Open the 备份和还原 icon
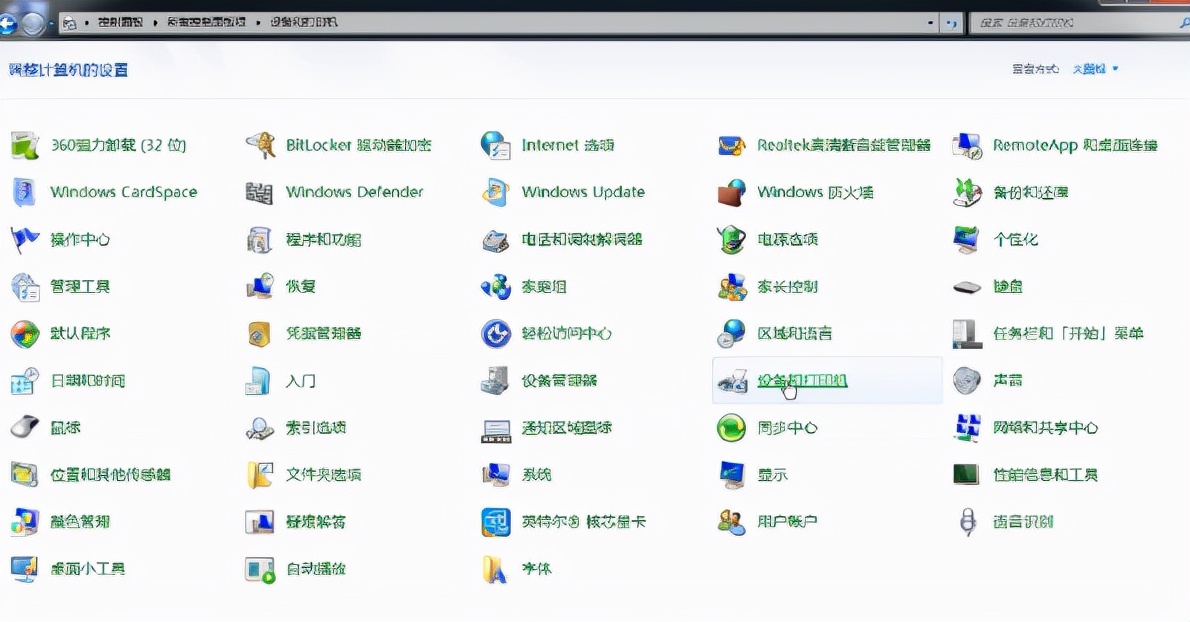Screen dimensions: 1190x622 point(968,192)
